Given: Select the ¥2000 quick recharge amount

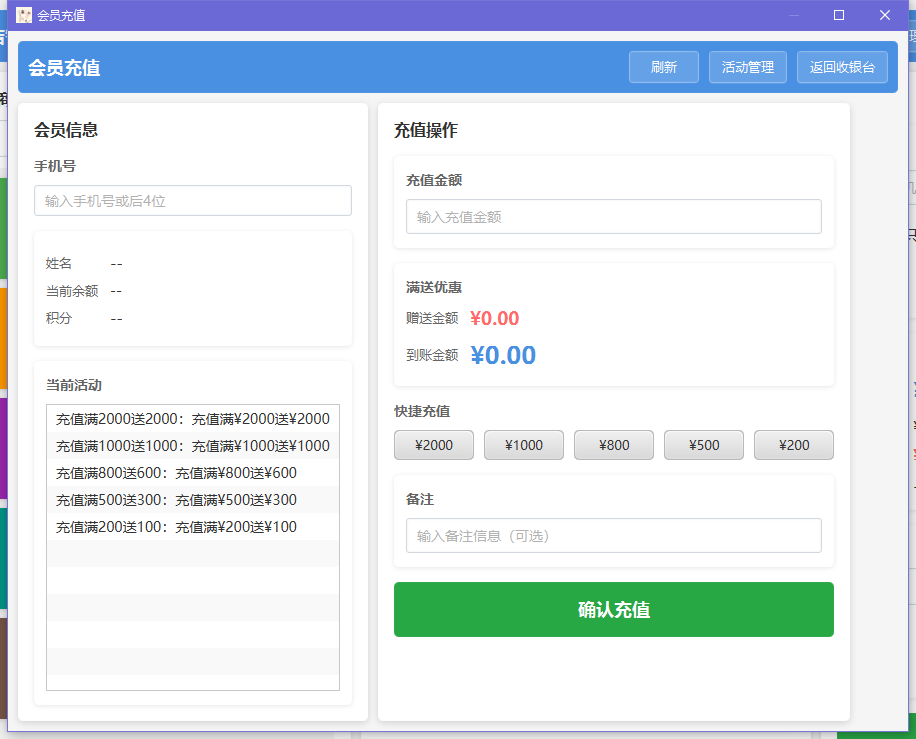Looking at the screenshot, I should coord(433,445).
